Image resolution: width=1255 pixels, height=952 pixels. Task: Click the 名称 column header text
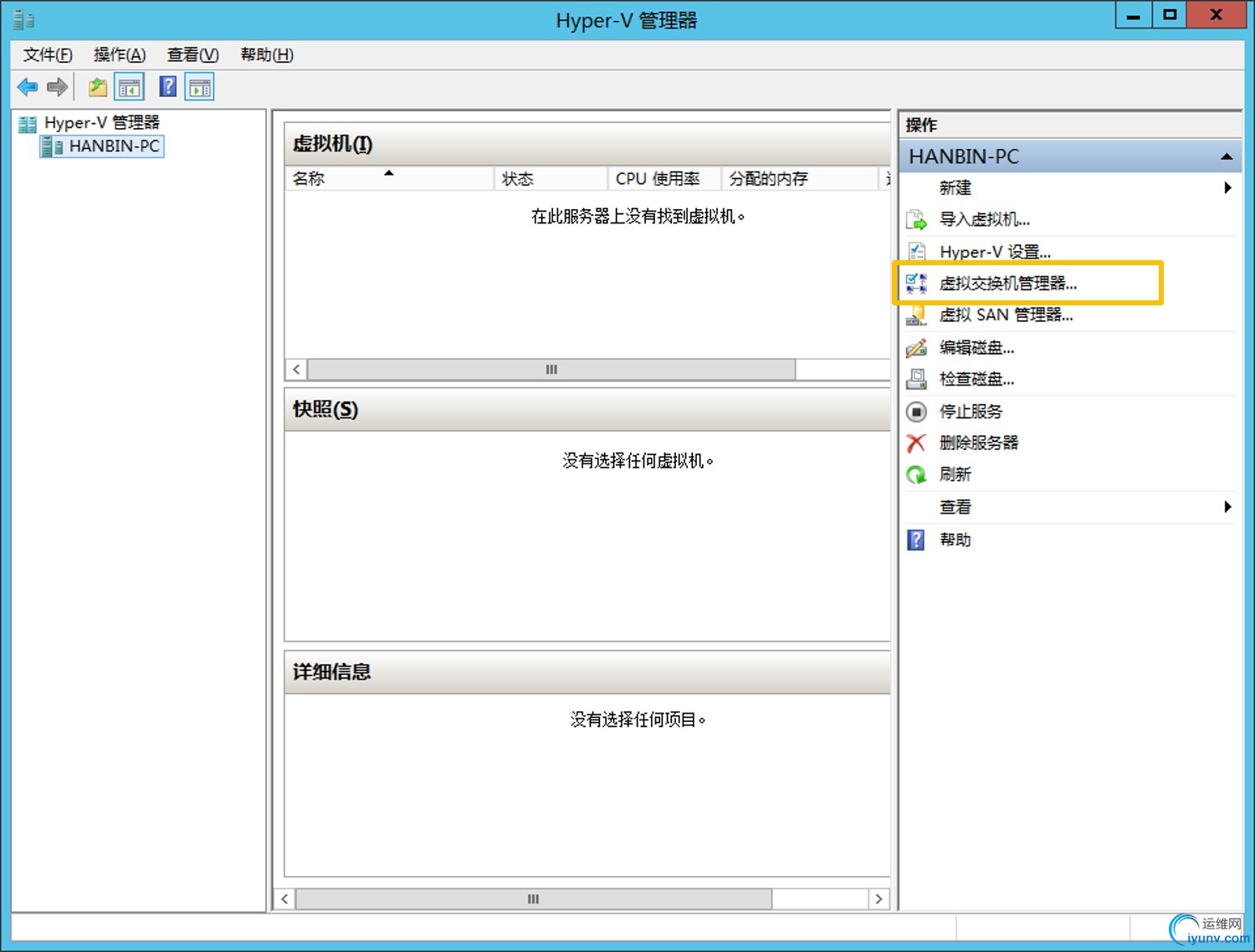pyautogui.click(x=309, y=179)
